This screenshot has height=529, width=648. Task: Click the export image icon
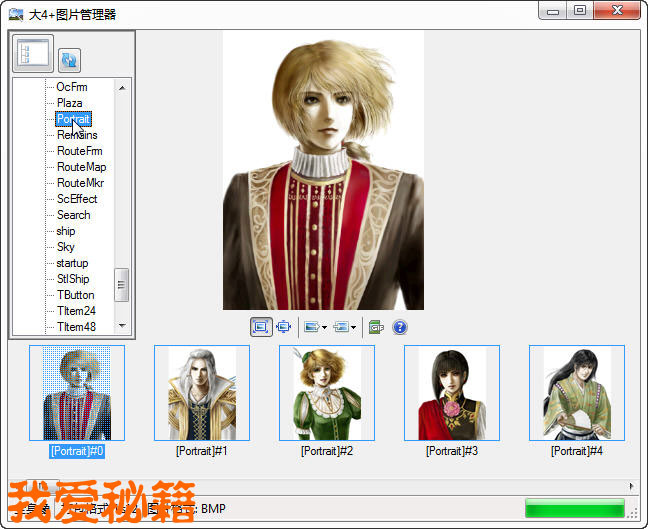(311, 327)
